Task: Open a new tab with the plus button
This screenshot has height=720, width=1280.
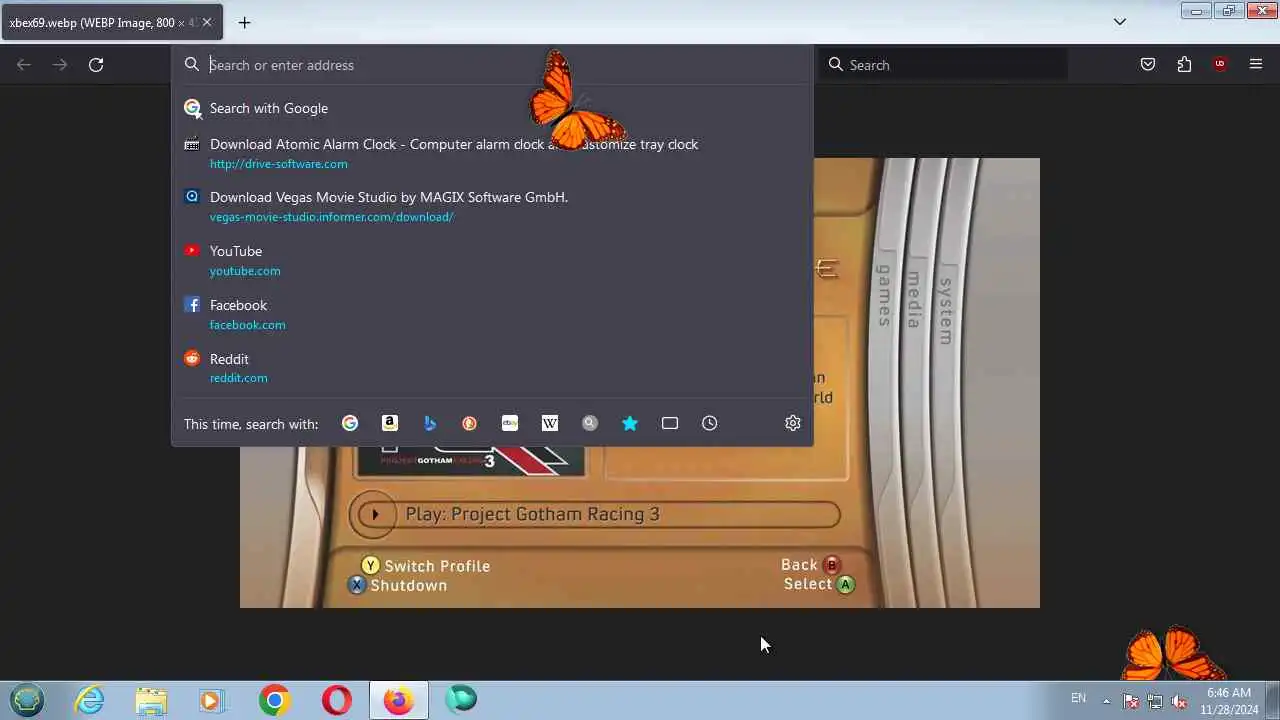Action: pyautogui.click(x=244, y=22)
